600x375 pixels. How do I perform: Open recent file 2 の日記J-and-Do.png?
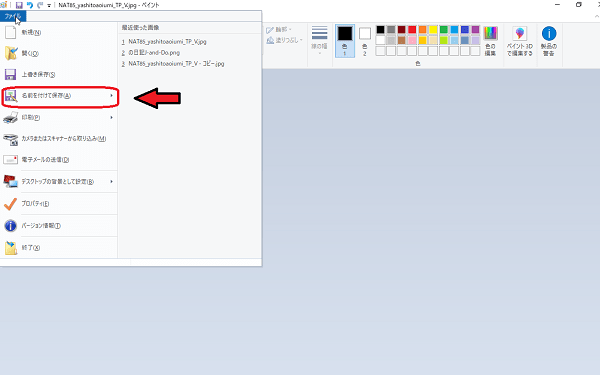coord(151,53)
